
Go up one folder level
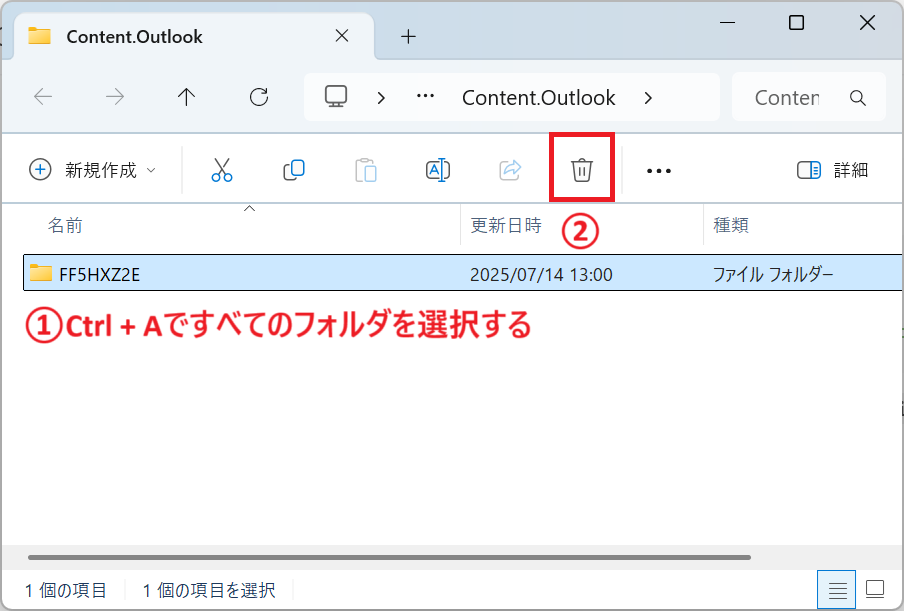tap(186, 97)
